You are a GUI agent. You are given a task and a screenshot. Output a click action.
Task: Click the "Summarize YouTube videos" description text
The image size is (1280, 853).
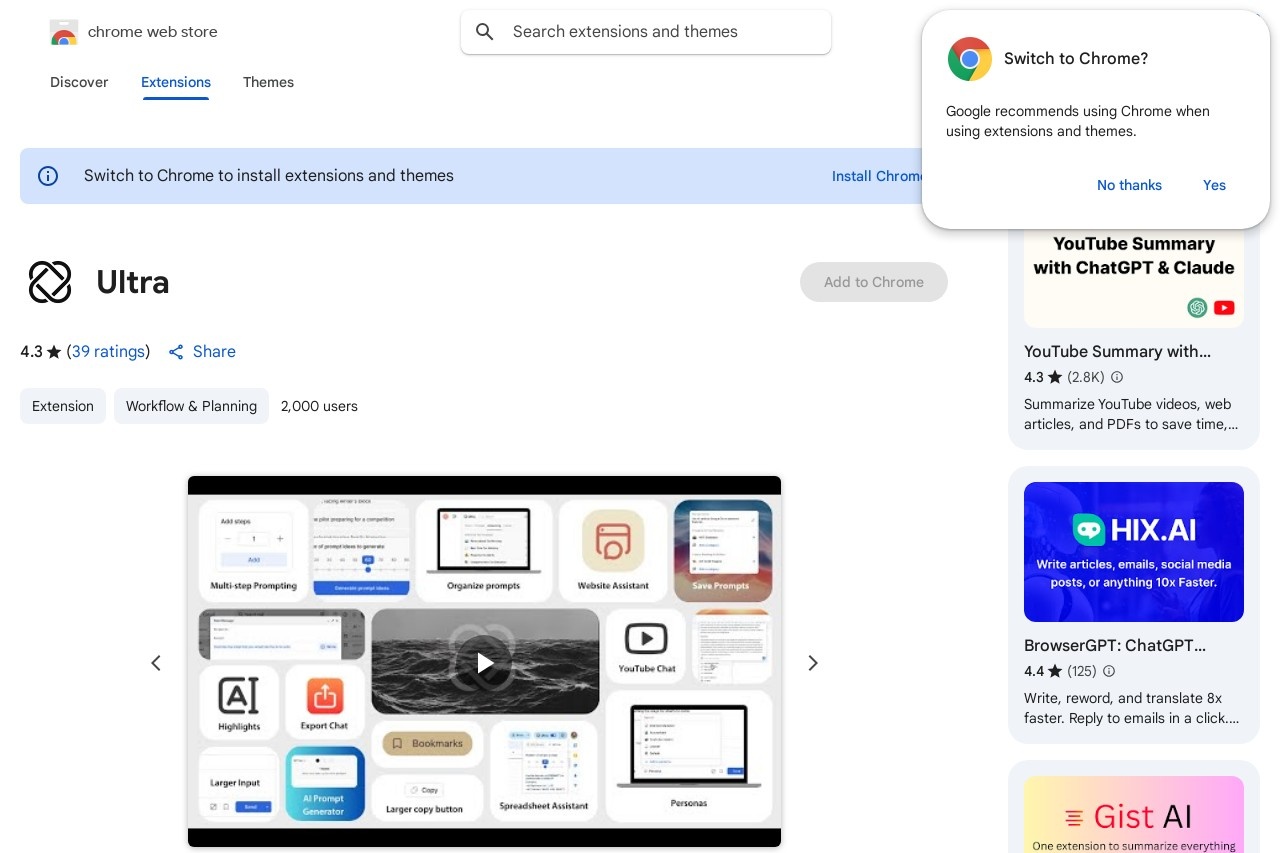[1131, 414]
